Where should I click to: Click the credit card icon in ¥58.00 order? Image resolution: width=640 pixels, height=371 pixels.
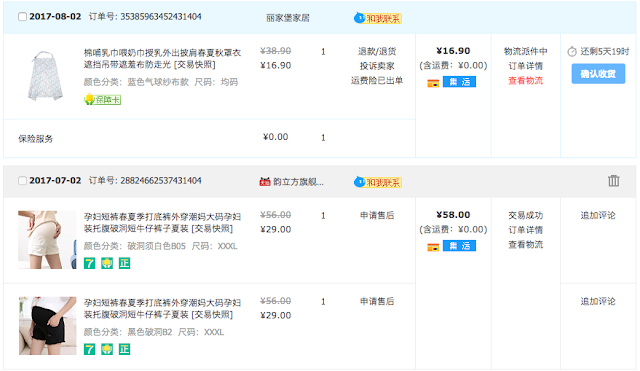[433, 247]
